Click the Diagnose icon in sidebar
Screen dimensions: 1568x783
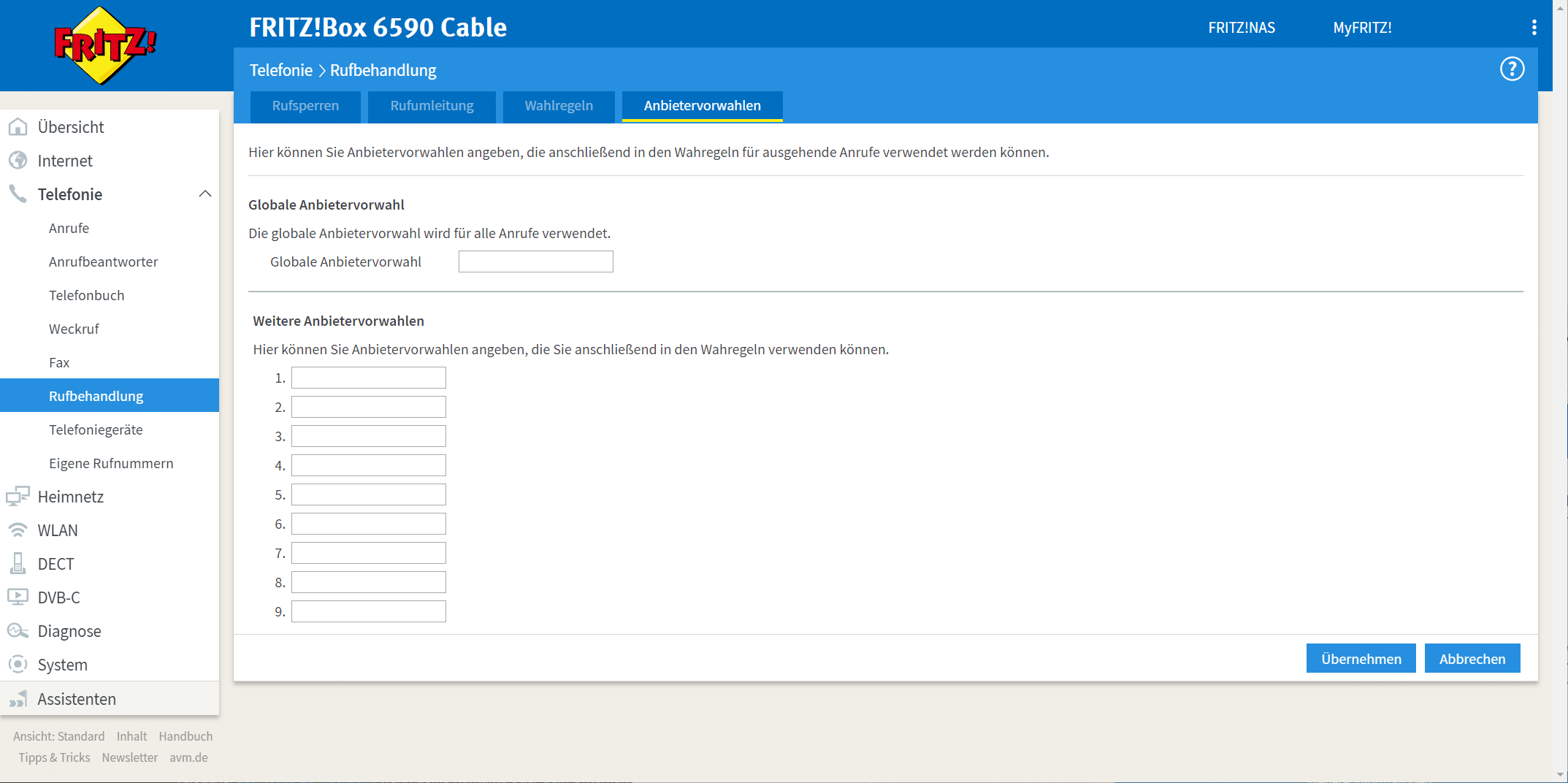tap(18, 631)
